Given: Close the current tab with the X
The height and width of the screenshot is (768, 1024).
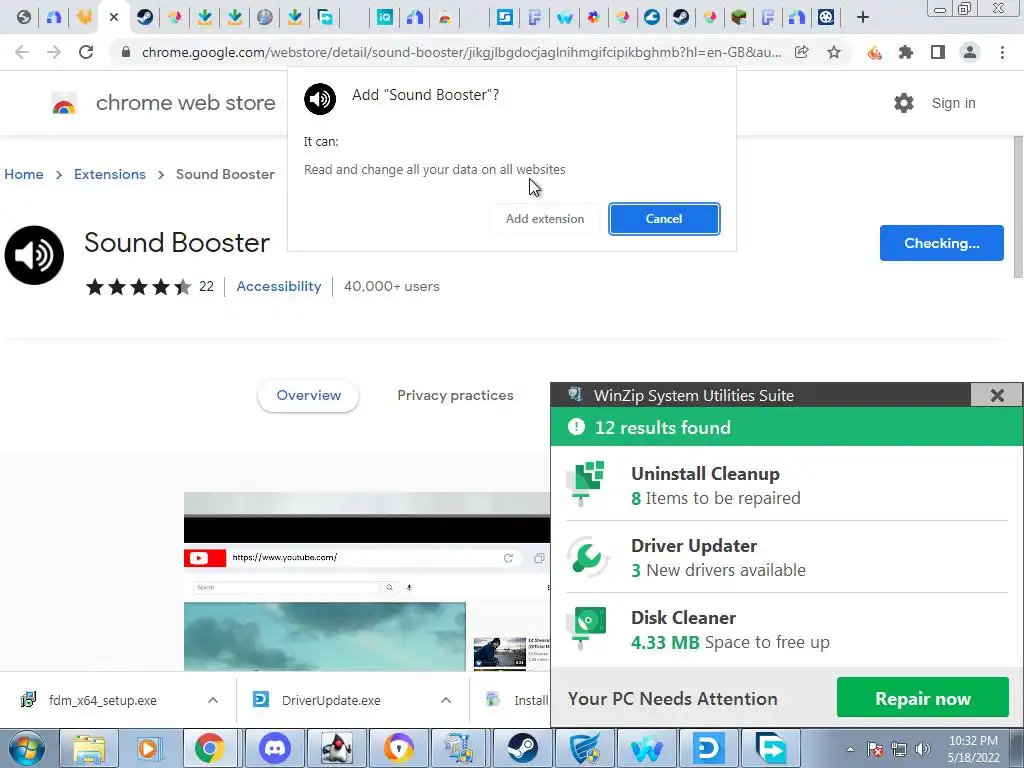Looking at the screenshot, I should 114,17.
